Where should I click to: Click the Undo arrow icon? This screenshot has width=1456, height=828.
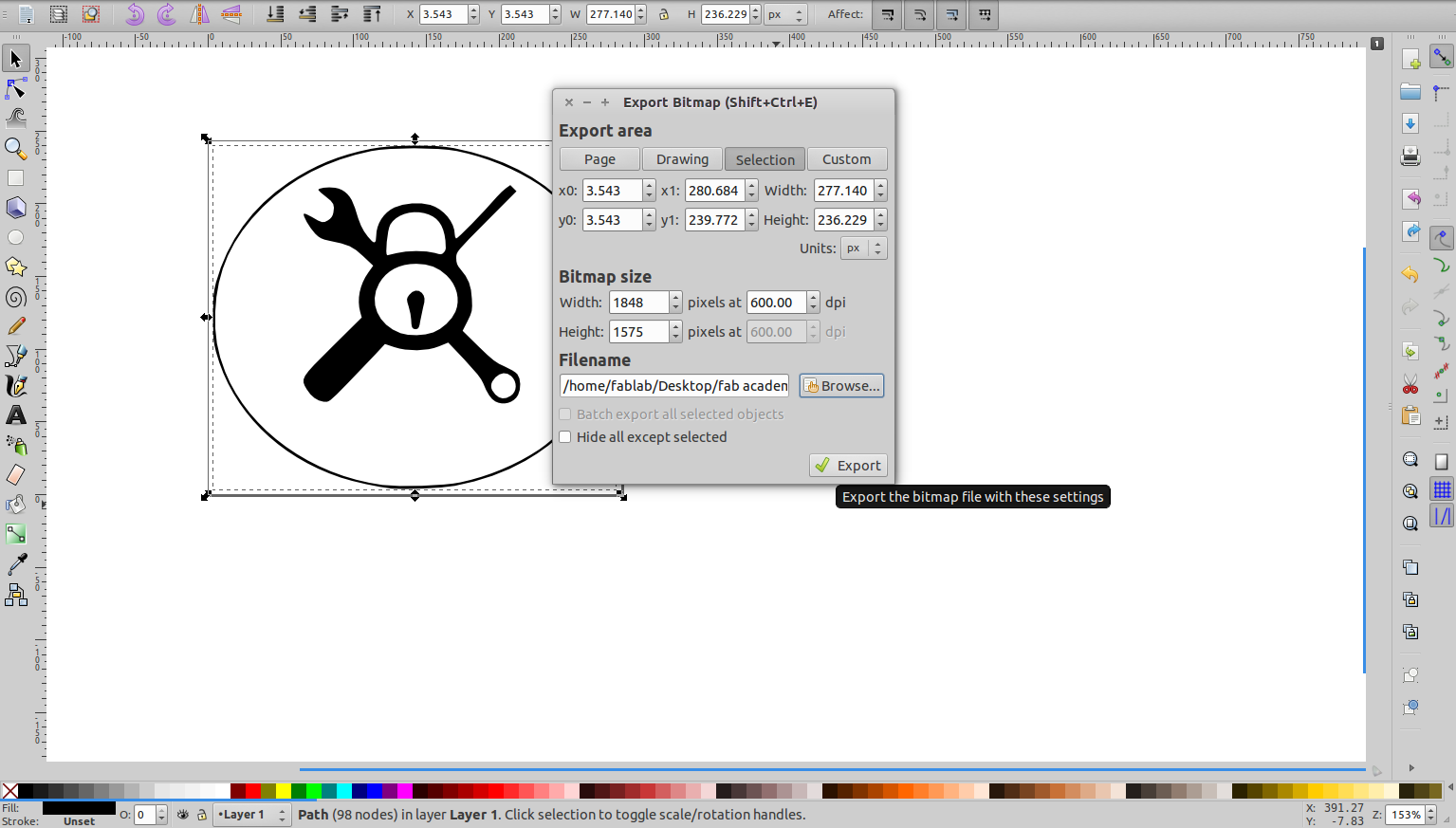1410,274
